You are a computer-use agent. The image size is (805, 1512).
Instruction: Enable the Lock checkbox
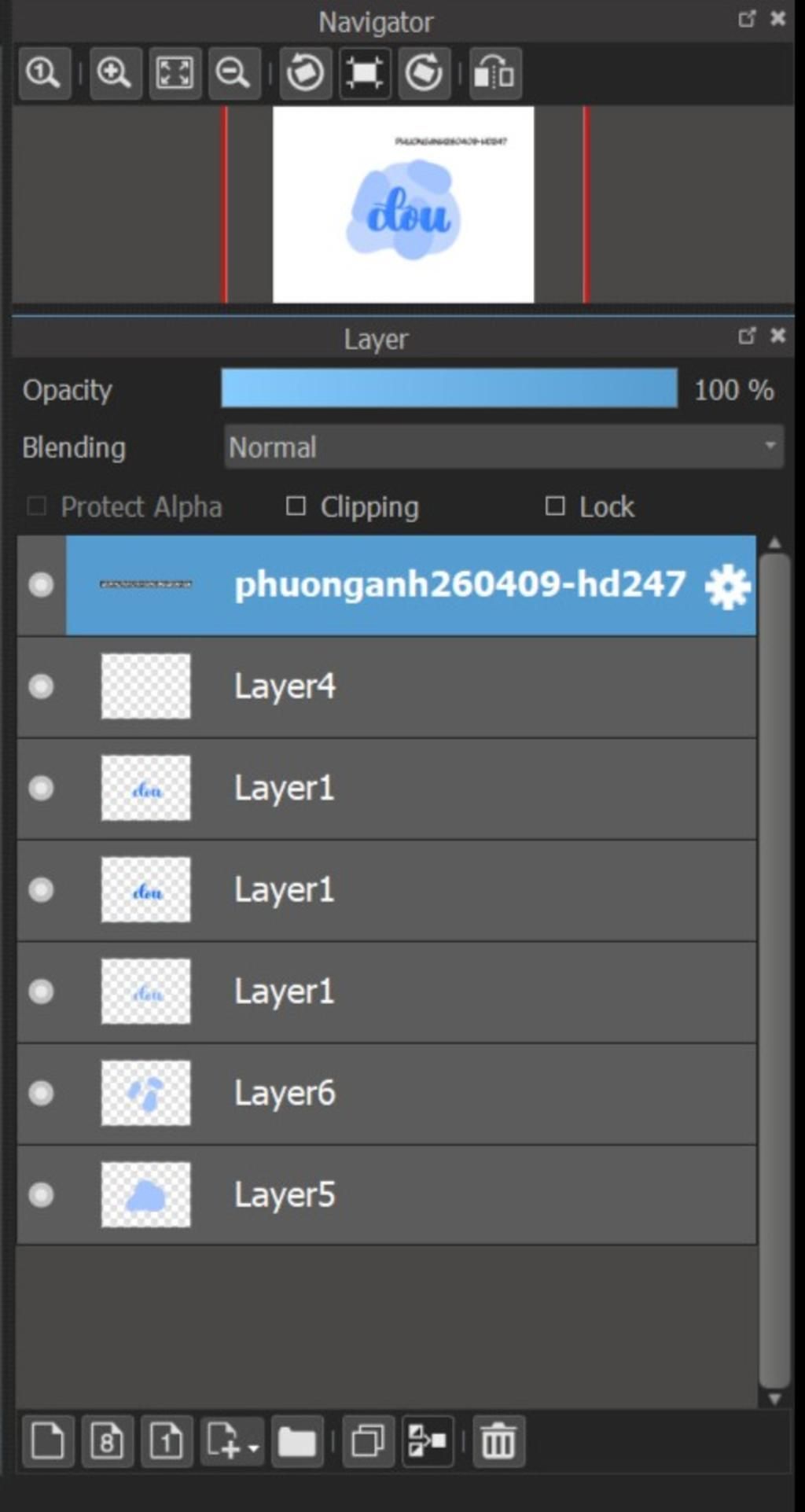coord(555,506)
